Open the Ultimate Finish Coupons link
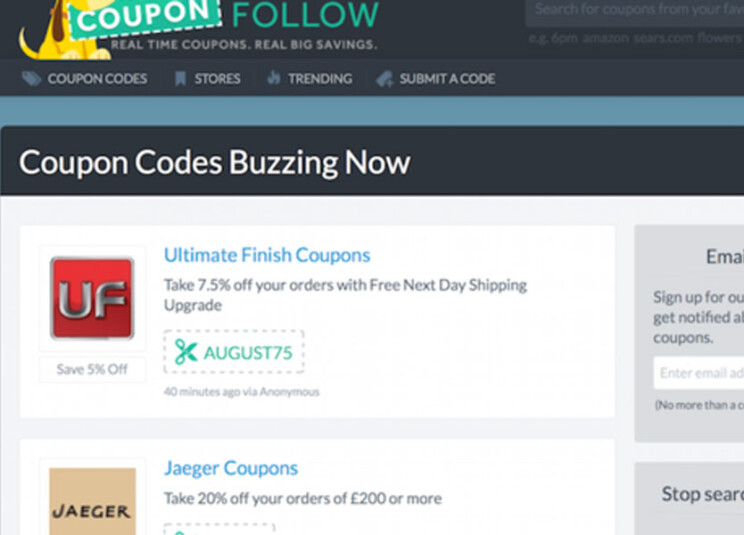 (267, 255)
